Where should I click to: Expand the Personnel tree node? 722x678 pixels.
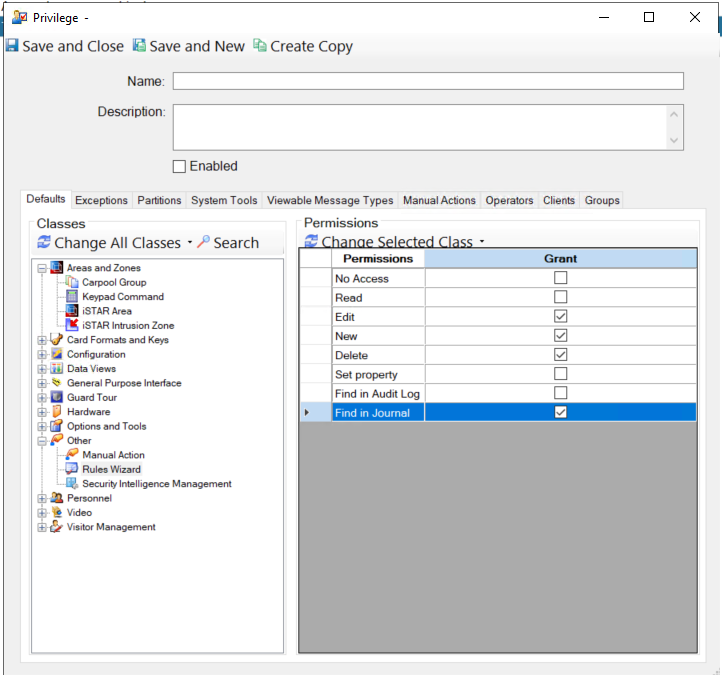coord(42,498)
